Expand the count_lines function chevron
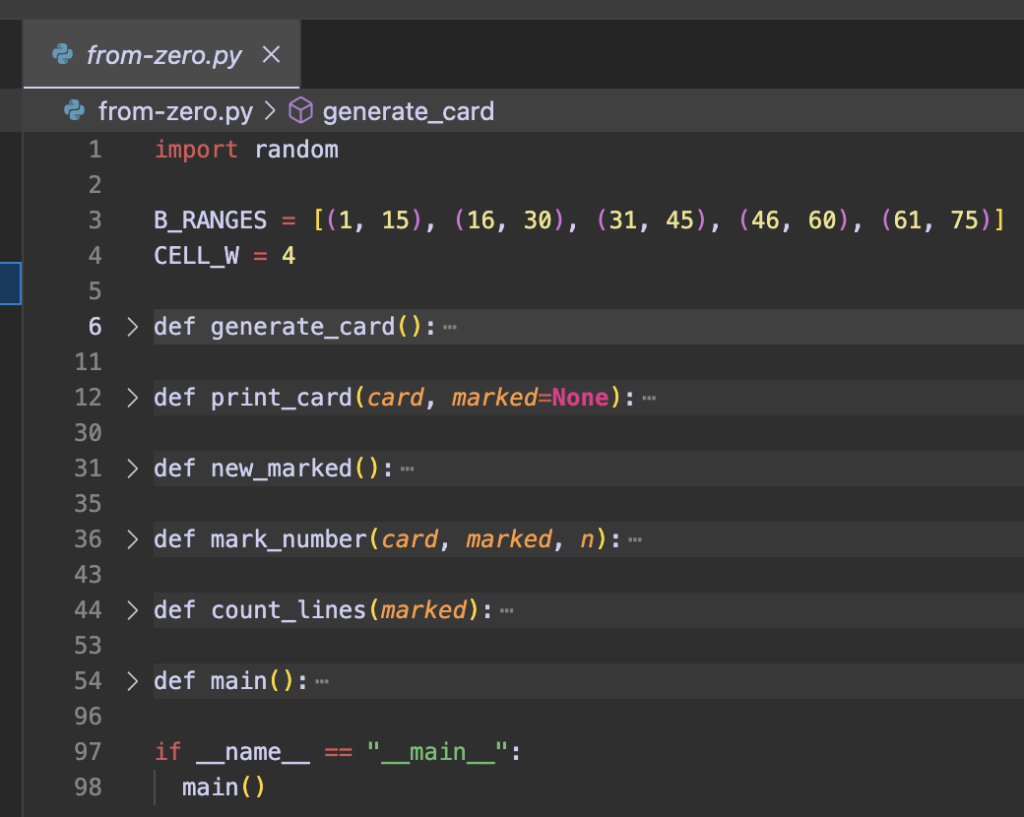Screen dimensions: 1024x817 point(132,611)
